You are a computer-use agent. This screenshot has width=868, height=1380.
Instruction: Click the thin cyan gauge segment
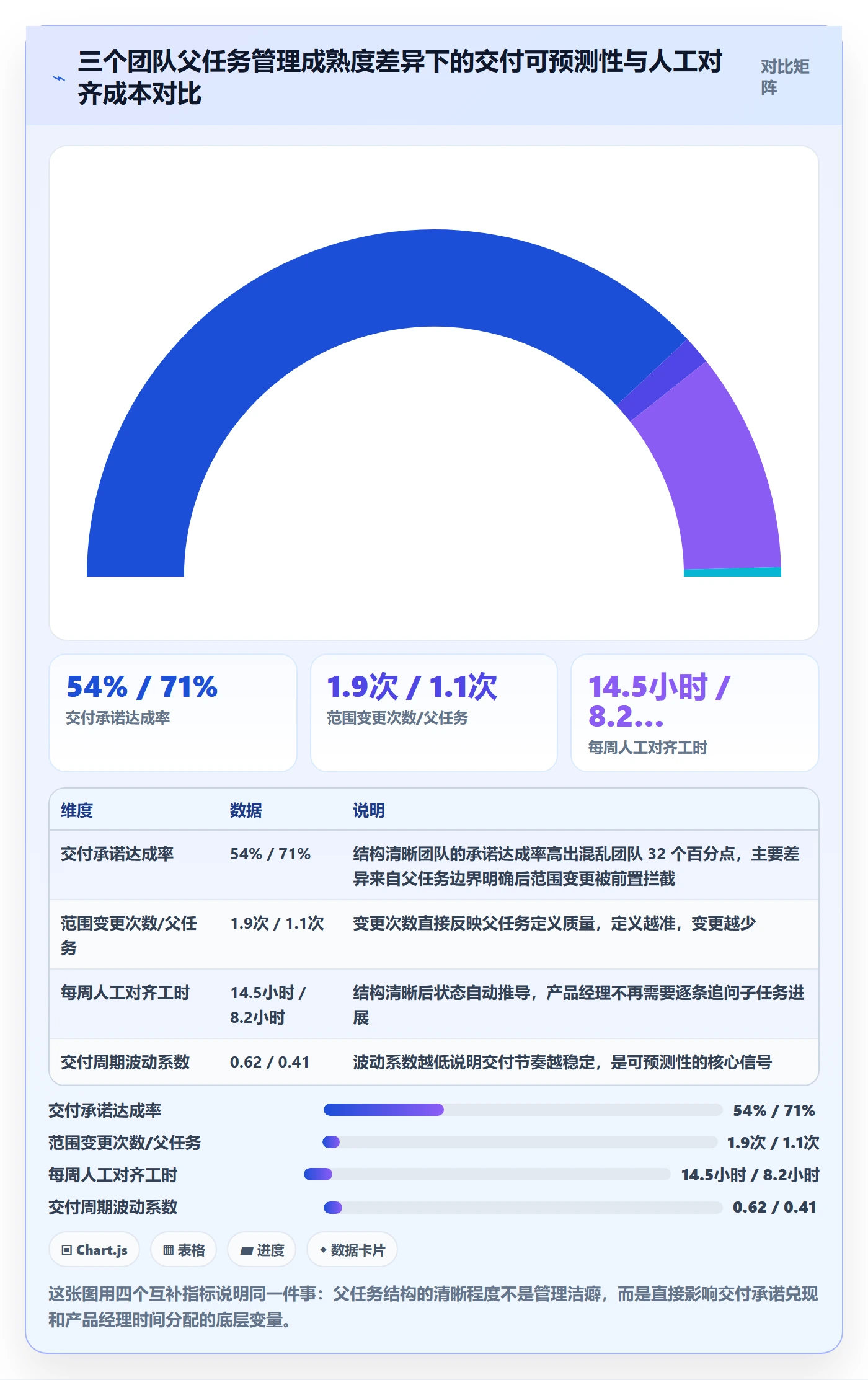tap(732, 572)
